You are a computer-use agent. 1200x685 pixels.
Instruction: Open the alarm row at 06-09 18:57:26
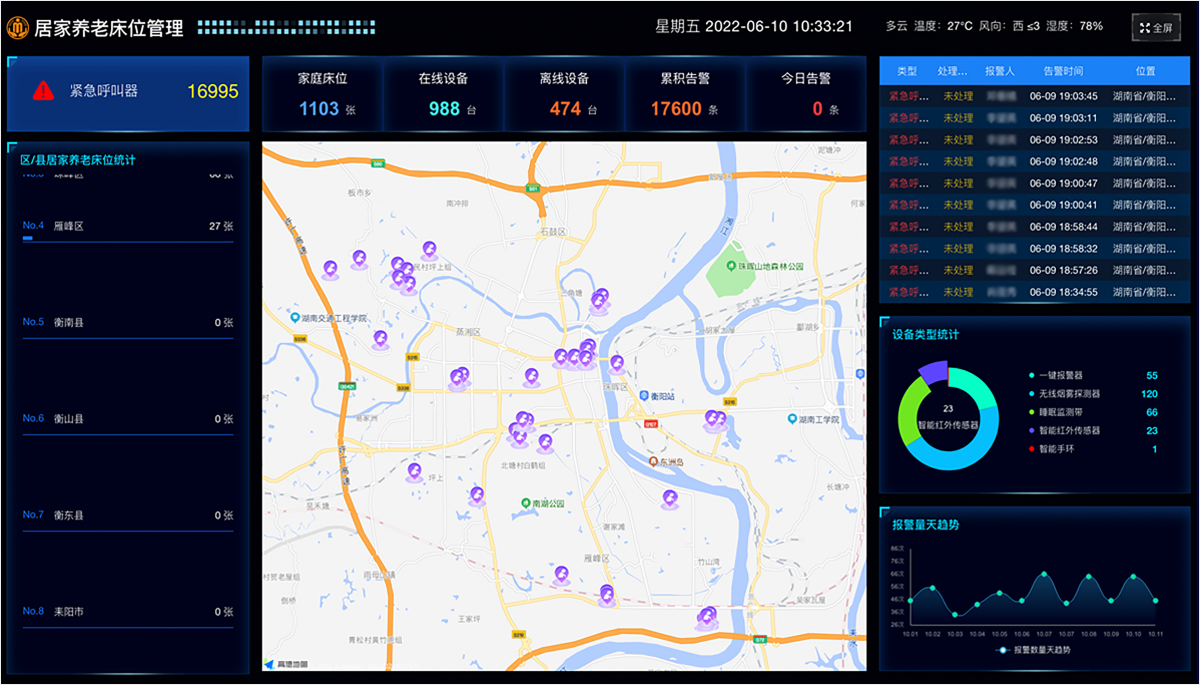pyautogui.click(x=1035, y=271)
